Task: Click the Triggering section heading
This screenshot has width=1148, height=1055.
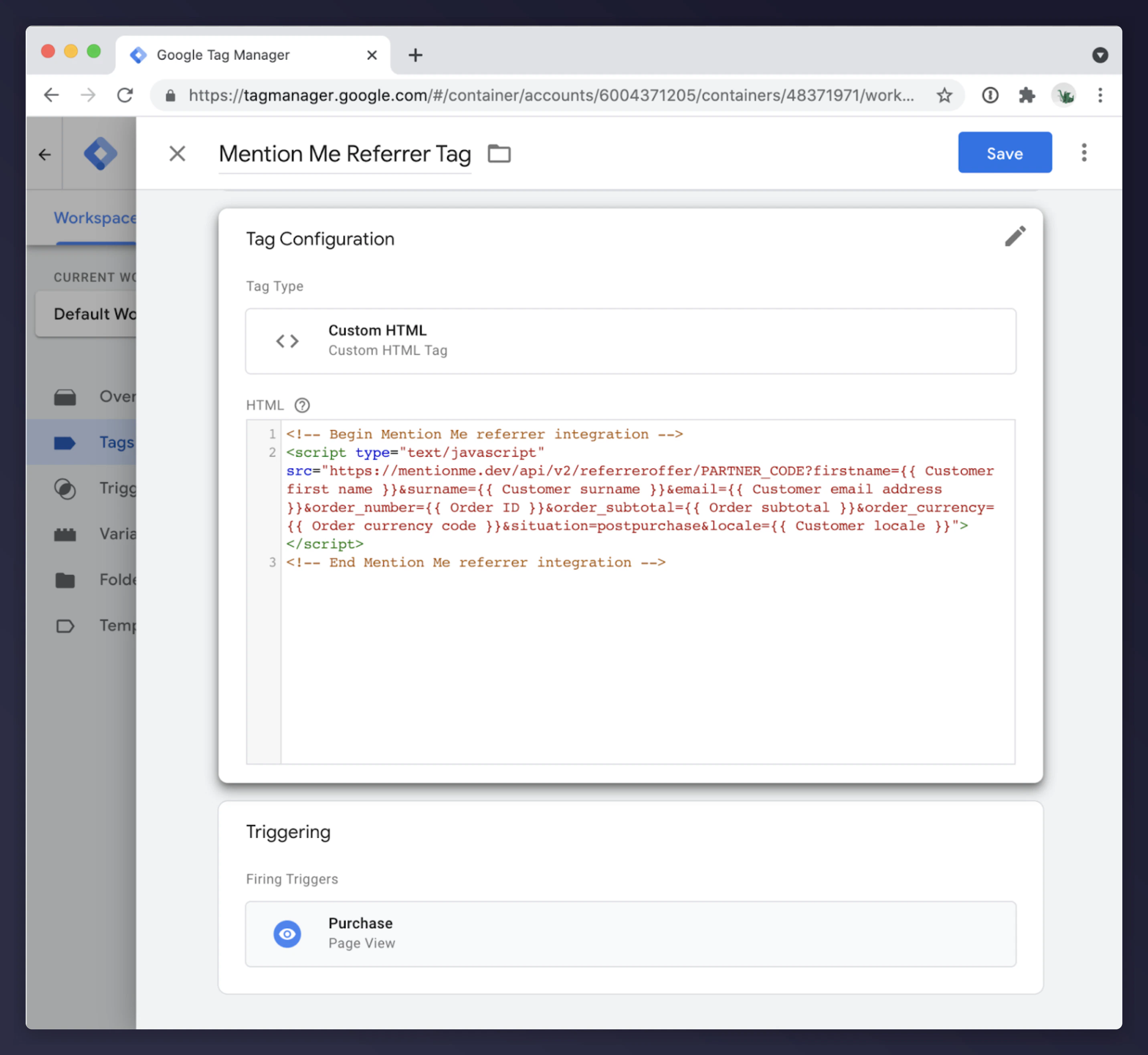Action: click(x=288, y=832)
